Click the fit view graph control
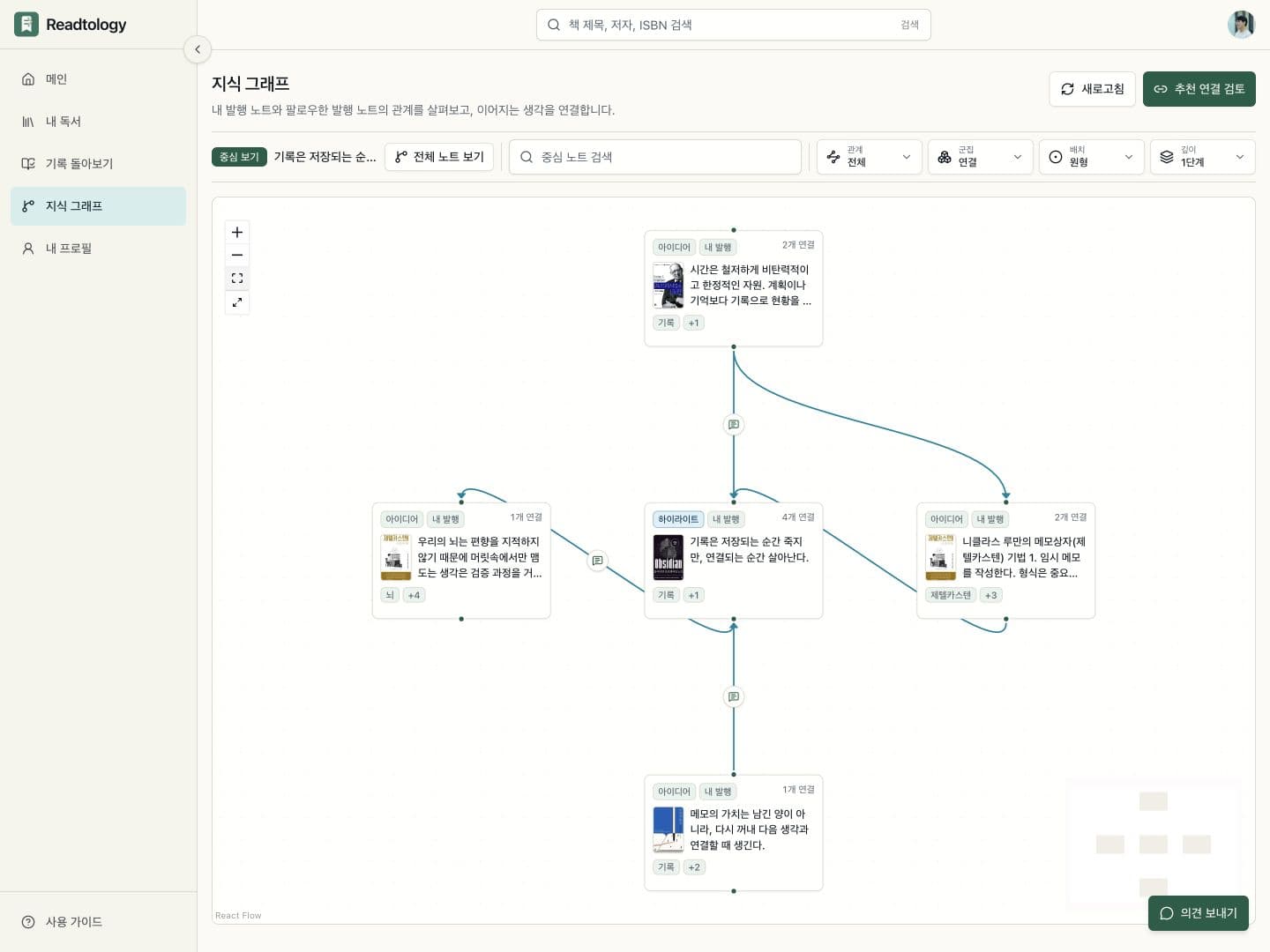 point(237,278)
